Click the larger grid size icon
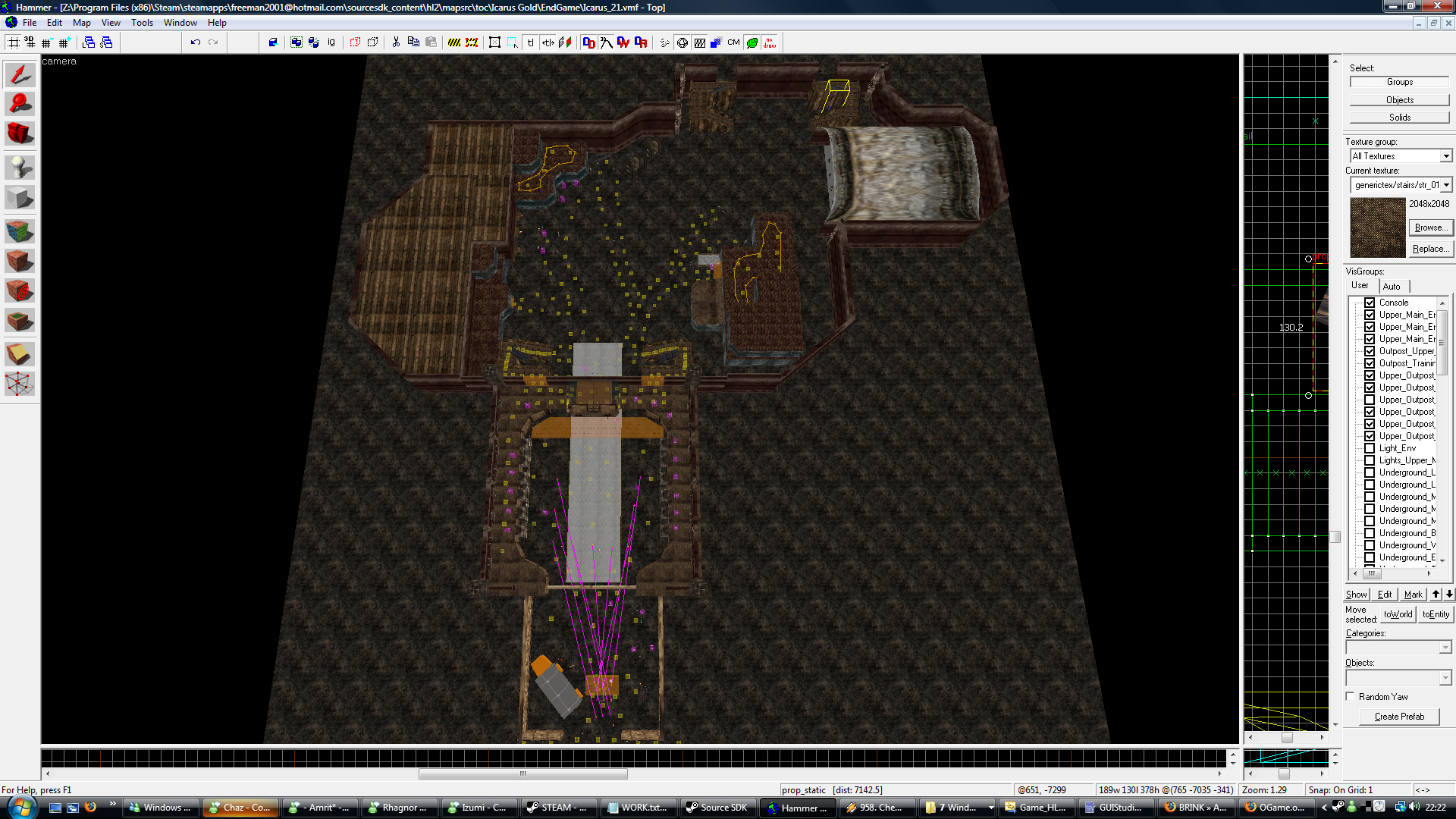1456x819 pixels. coord(64,42)
